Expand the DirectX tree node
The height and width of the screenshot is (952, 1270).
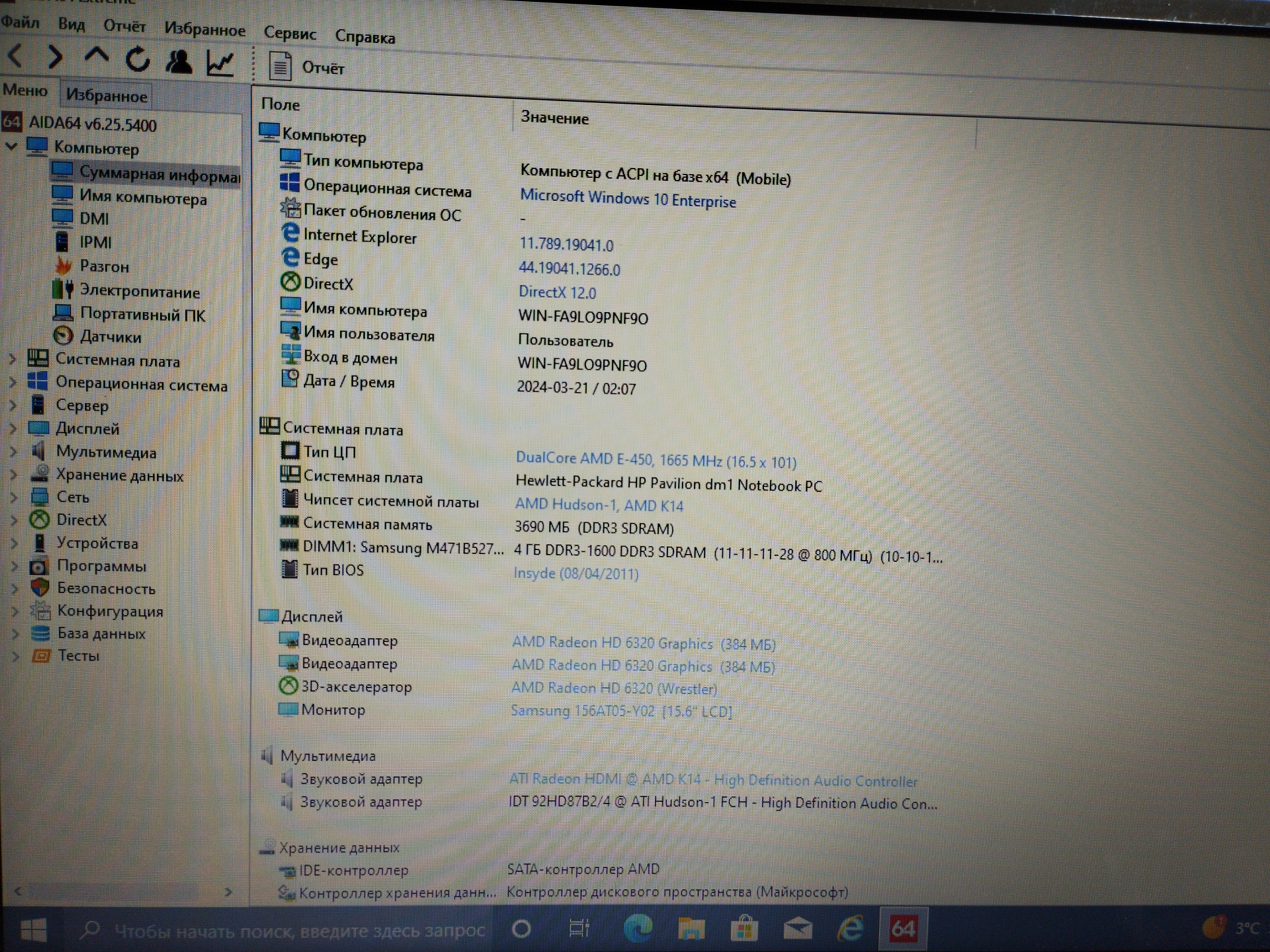(13, 520)
